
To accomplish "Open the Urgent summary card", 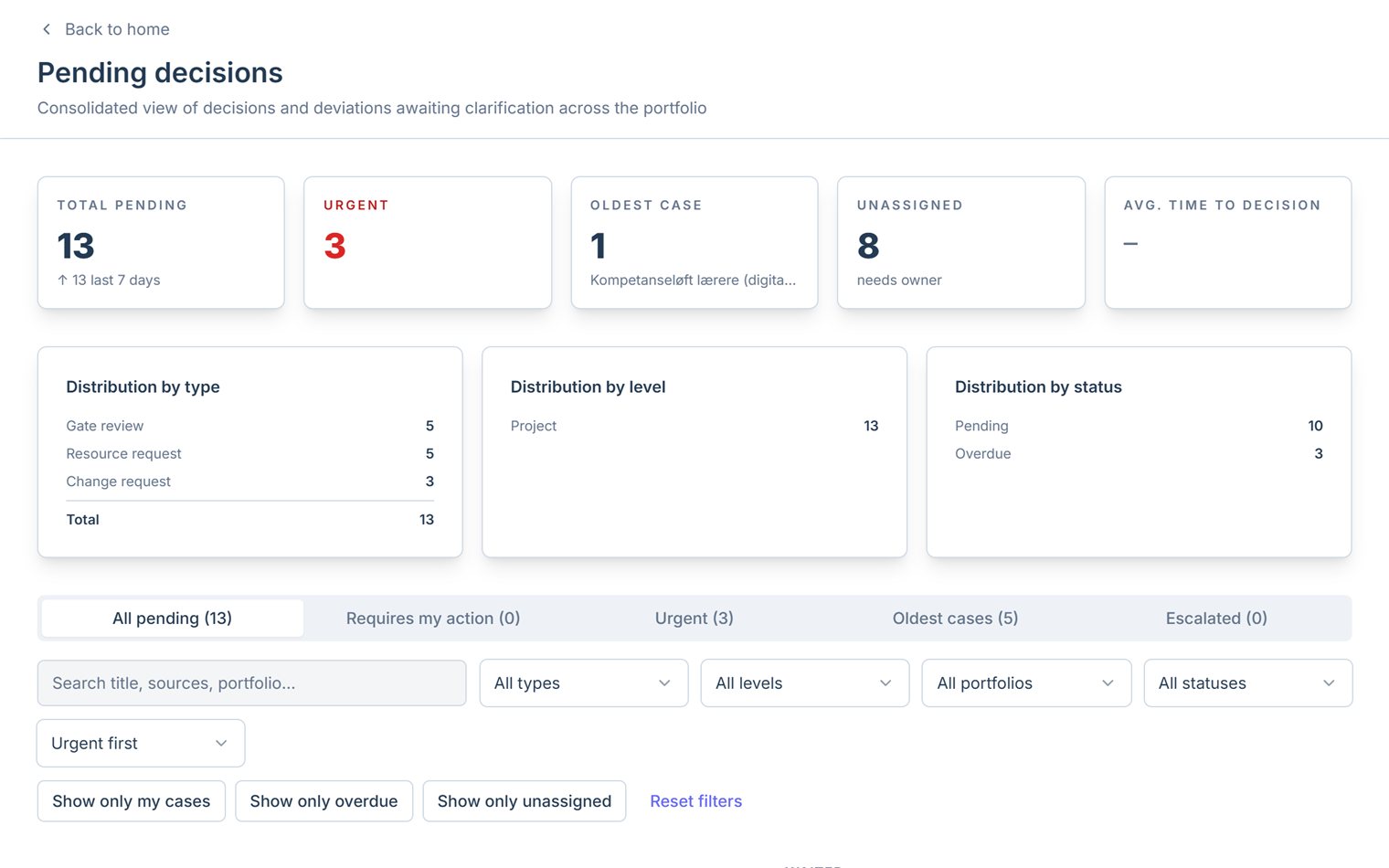I will 428,242.
